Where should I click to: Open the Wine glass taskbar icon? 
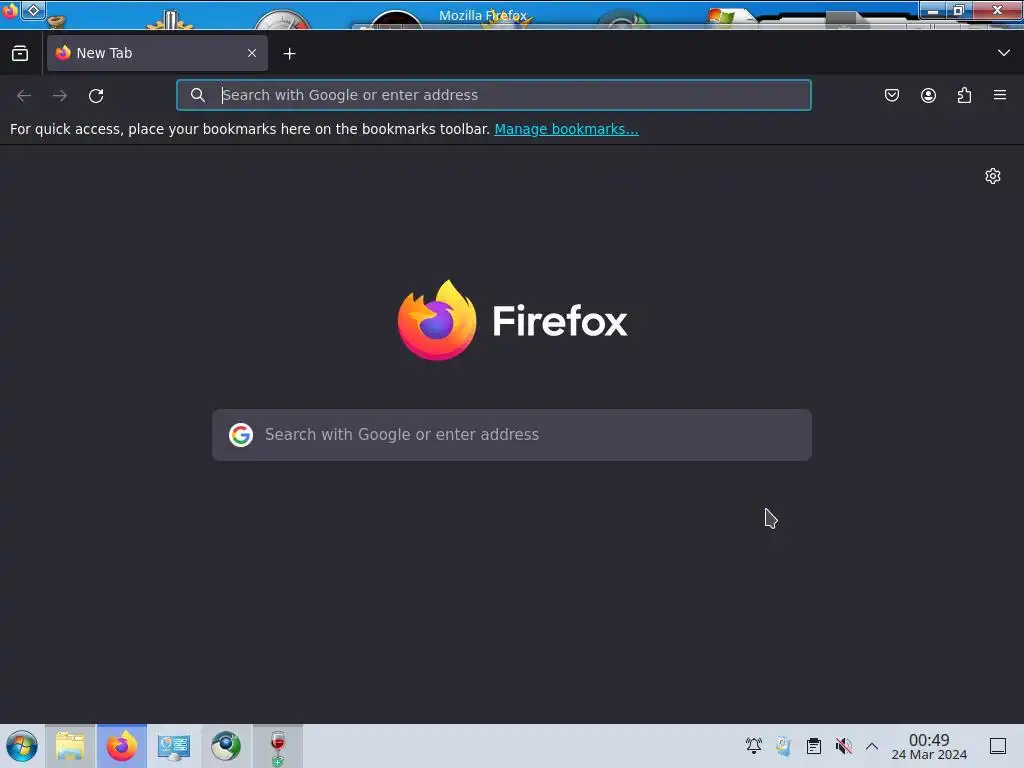[x=278, y=747]
